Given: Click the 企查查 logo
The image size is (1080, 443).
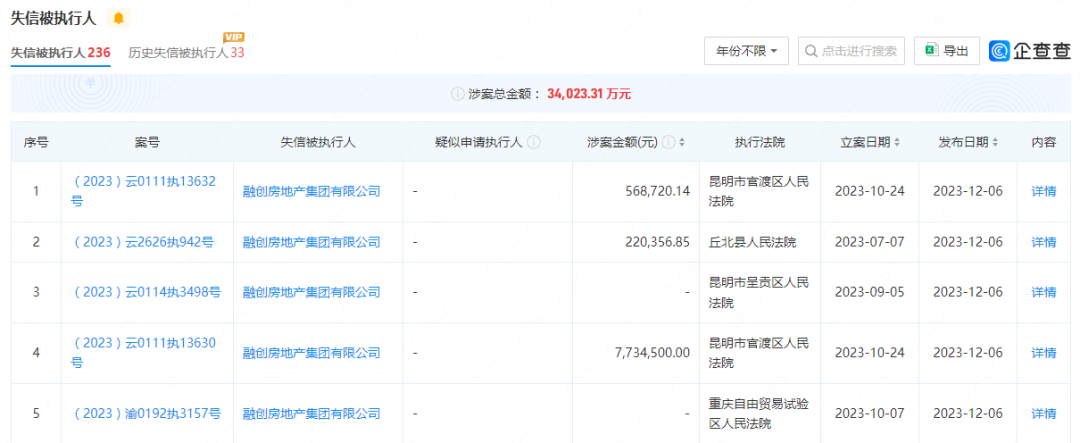Looking at the screenshot, I should click(x=1030, y=50).
